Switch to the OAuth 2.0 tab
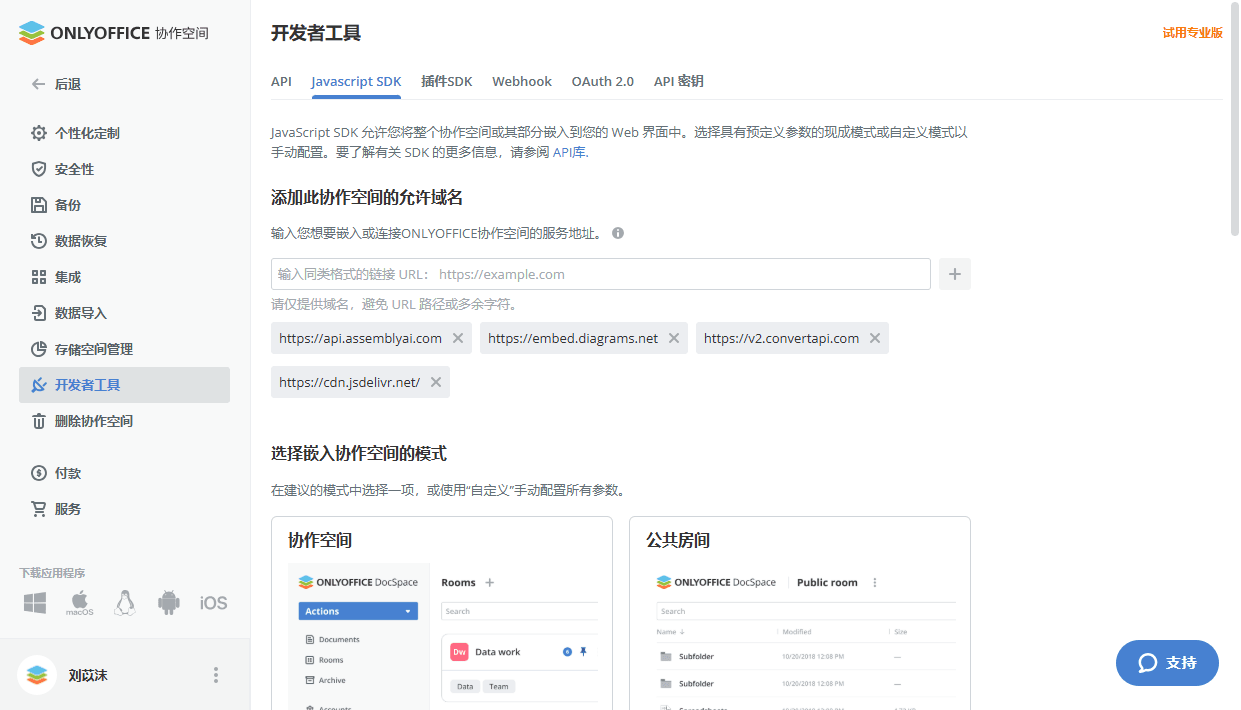Screen dimensions: 1241x710 pyautogui.click(x=603, y=82)
